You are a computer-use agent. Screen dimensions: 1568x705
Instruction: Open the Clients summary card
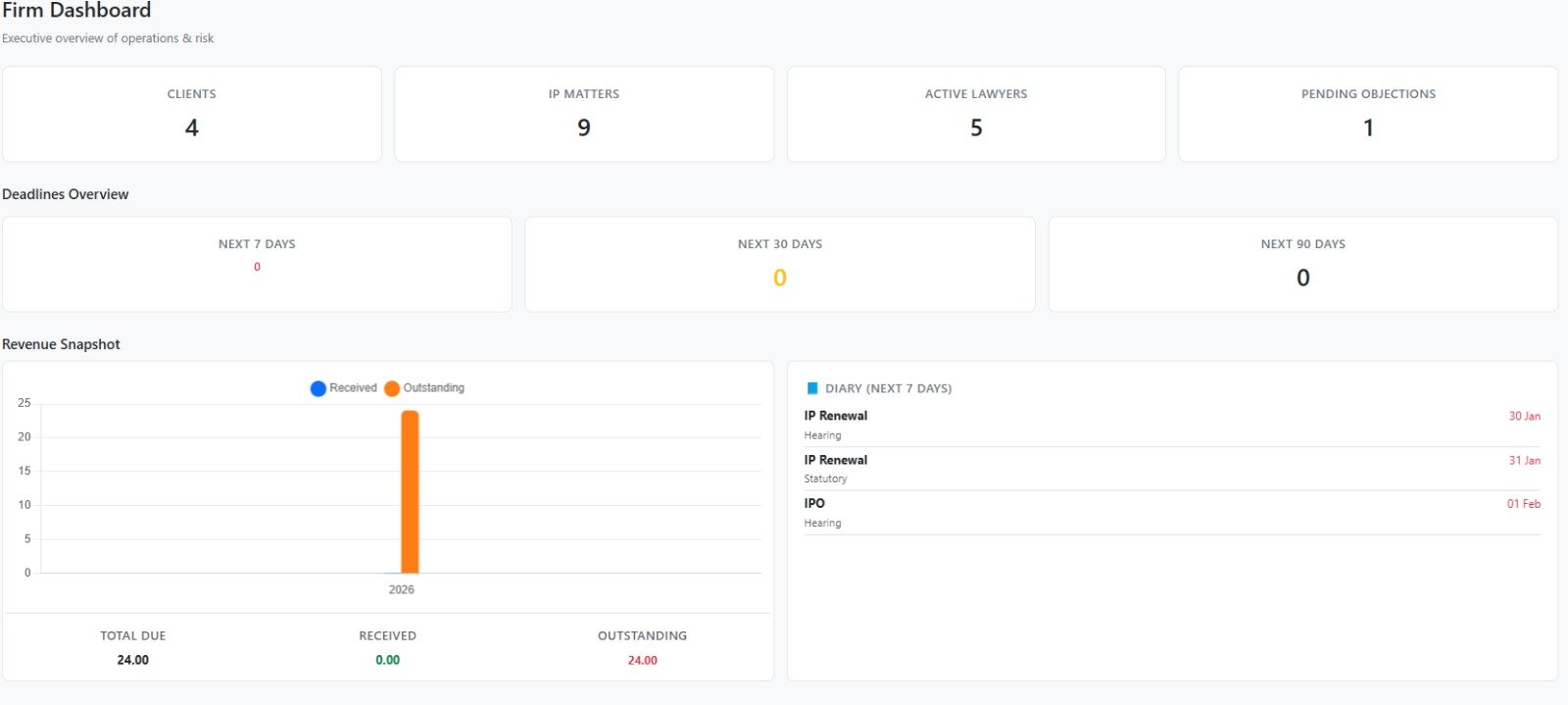click(192, 114)
